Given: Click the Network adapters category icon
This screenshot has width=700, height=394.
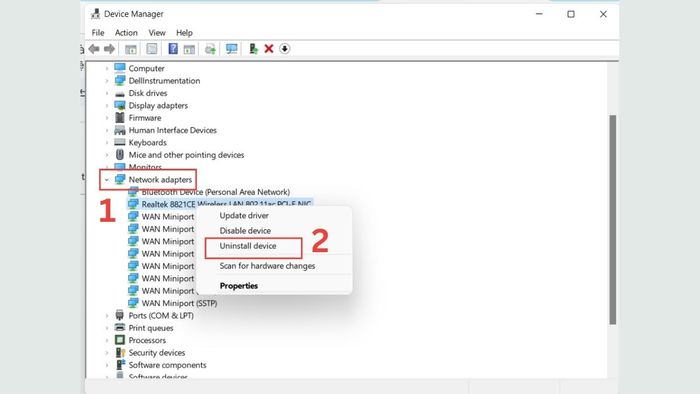Looking at the screenshot, I should (120, 179).
